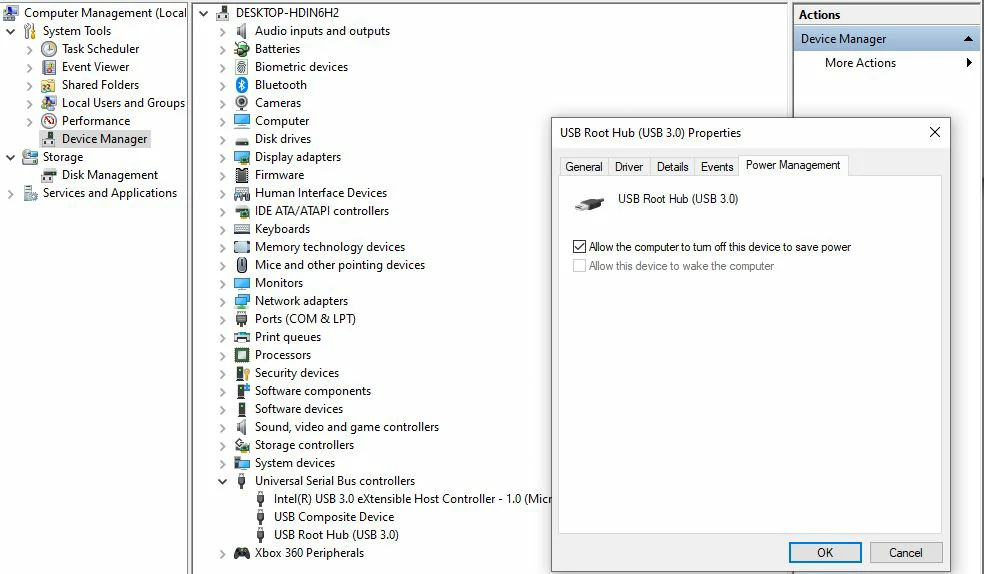The image size is (984, 574).
Task: Click the Shared Folders icon
Action: tap(49, 85)
